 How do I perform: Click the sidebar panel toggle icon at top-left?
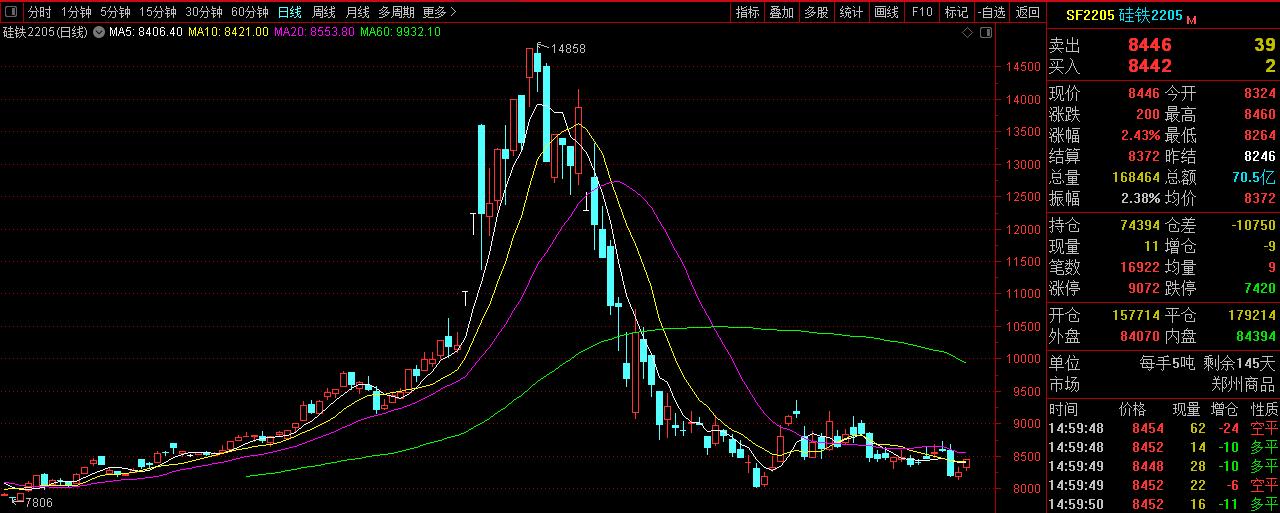pyautogui.click(x=11, y=12)
